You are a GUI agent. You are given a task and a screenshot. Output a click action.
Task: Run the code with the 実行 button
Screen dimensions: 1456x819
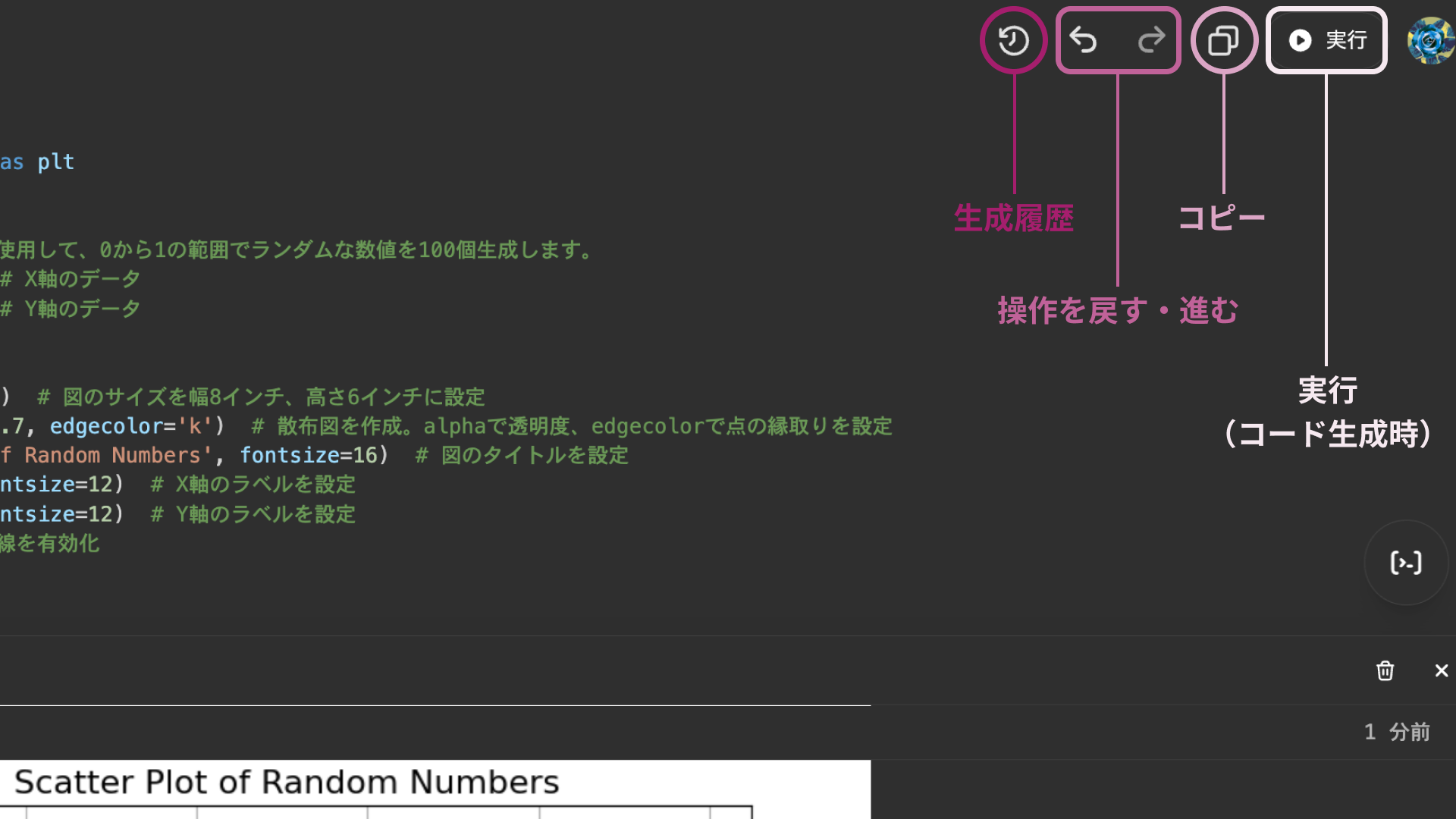(1327, 40)
